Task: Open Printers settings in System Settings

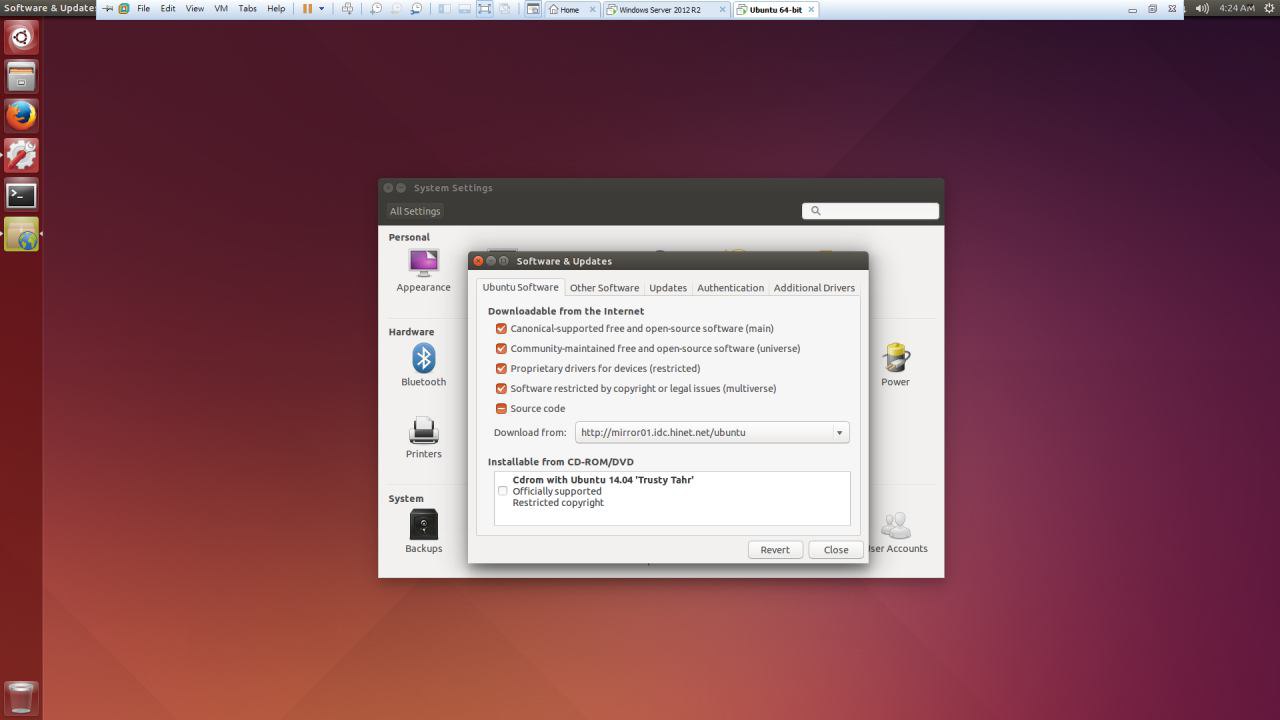Action: click(423, 437)
